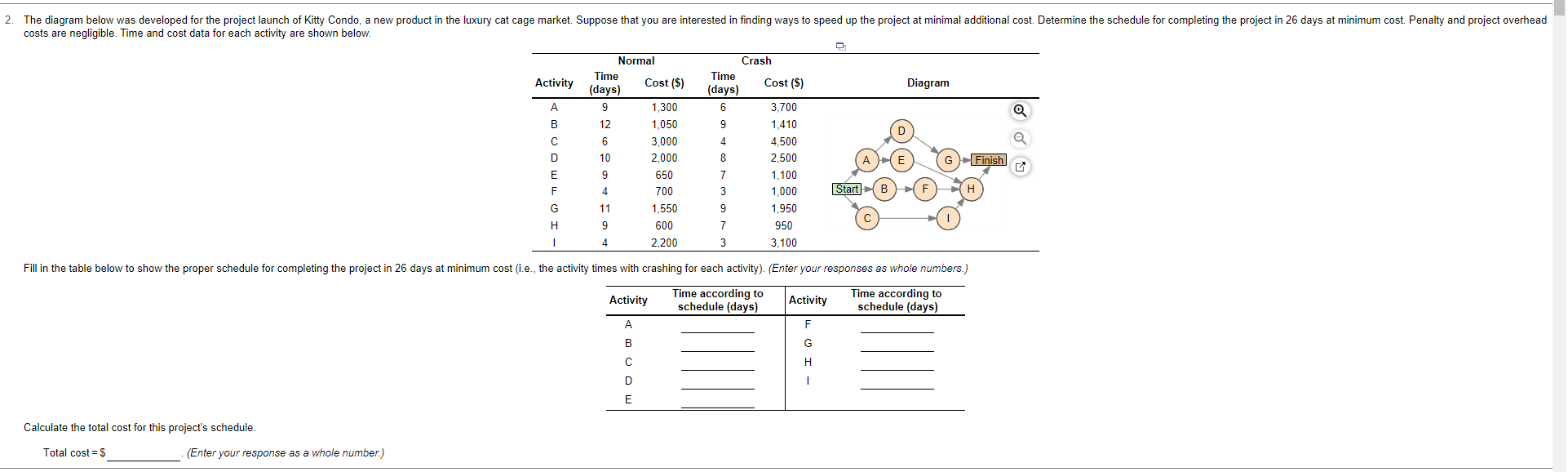Viewport: 1568px width, 472px height.
Task: Click the pop-out window icon above the data table
Action: point(840,46)
